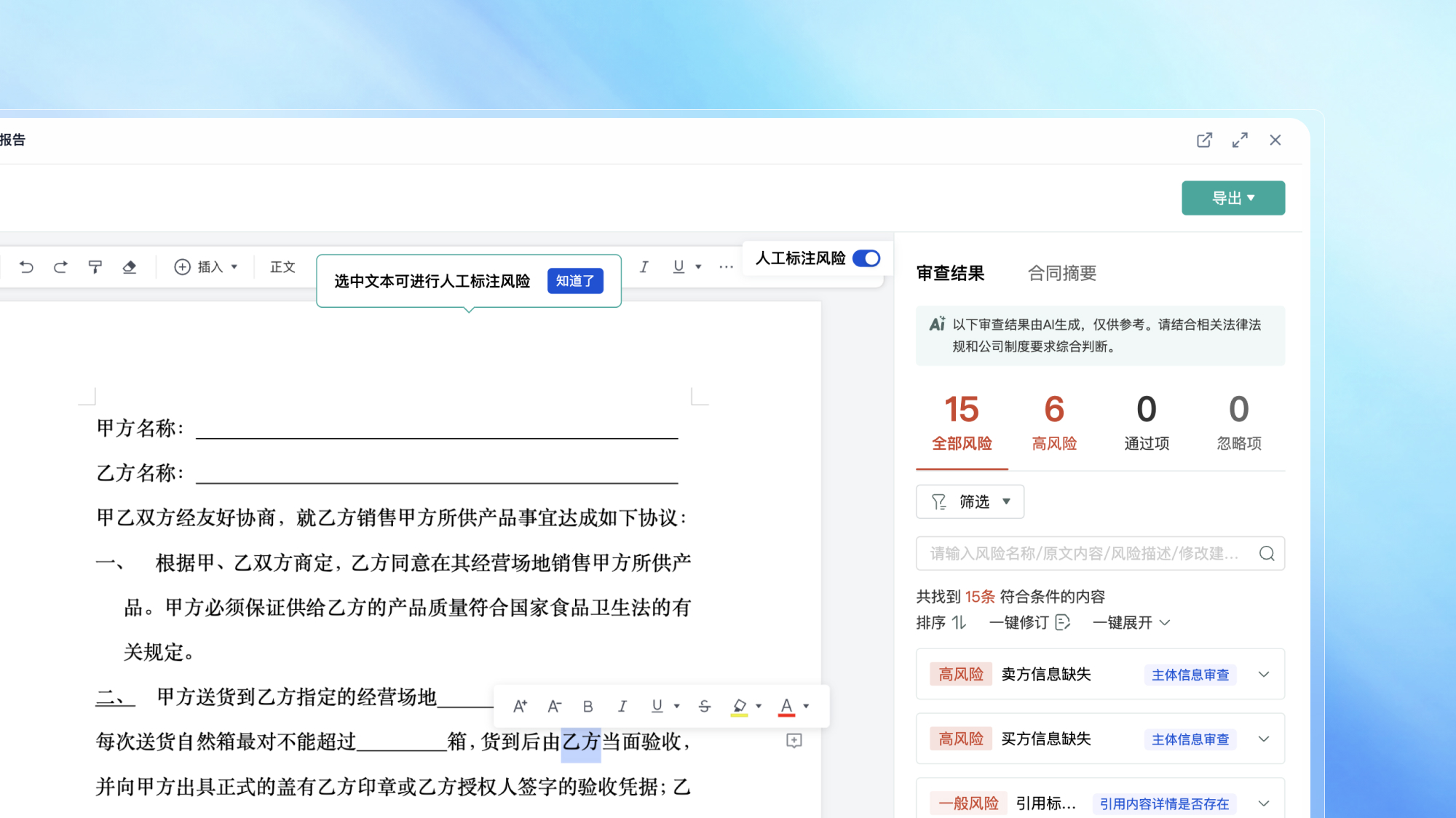Expand the 卖方信息缺失 risk card
Screen dimensions: 1456x818
(1264, 675)
